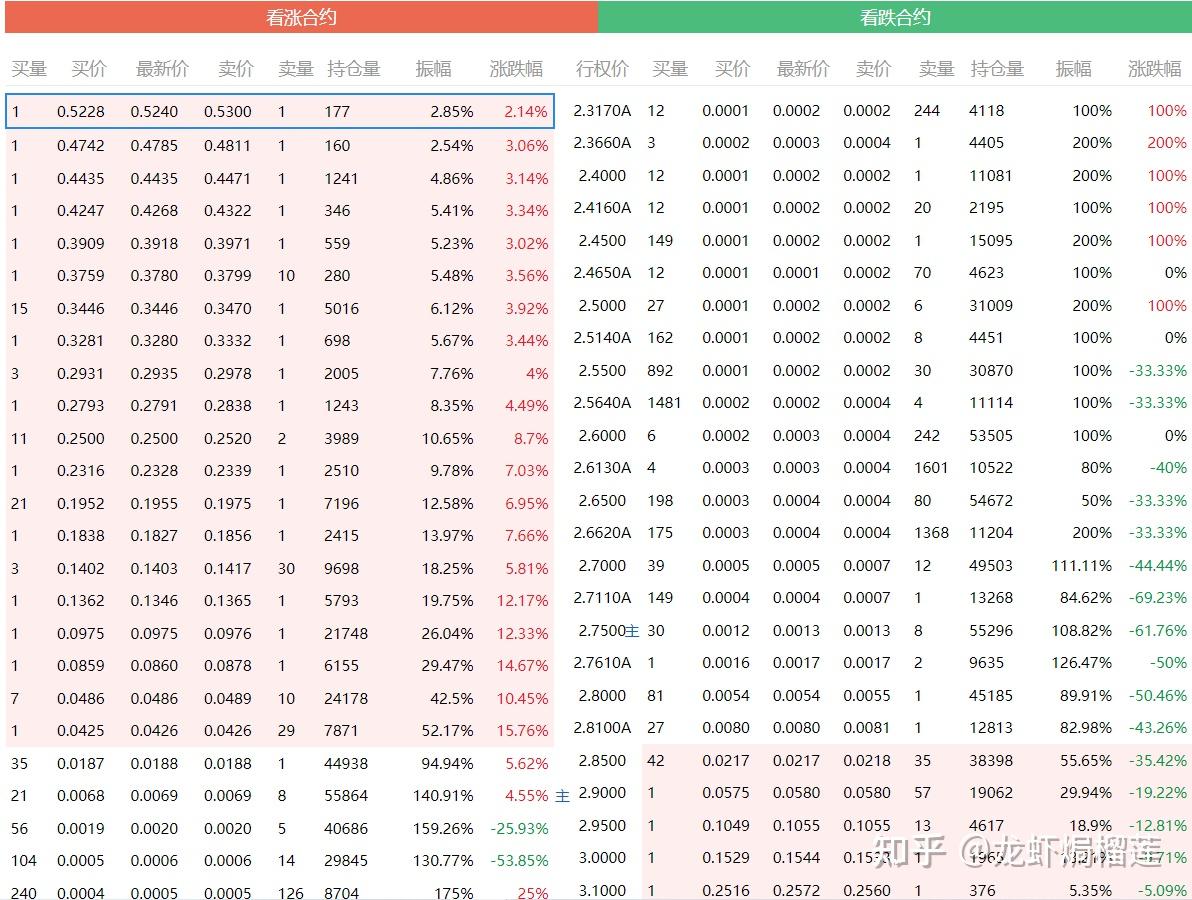
Task: Select strike price 2.6620A
Action: (602, 533)
